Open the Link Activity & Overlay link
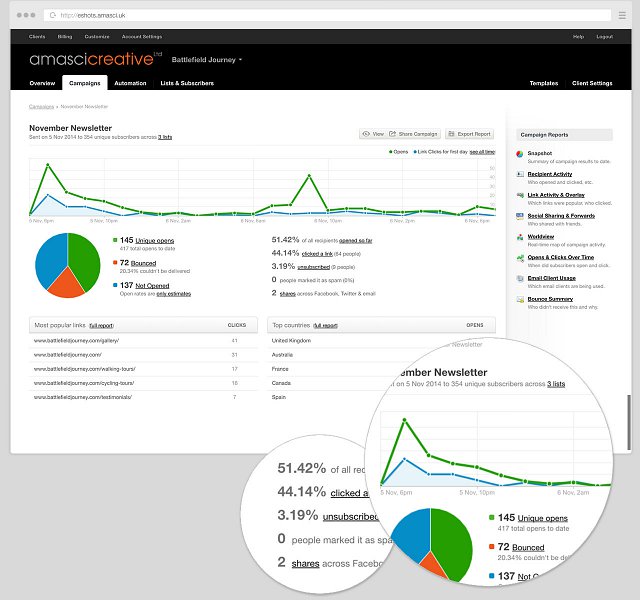The image size is (640, 600). pos(556,195)
